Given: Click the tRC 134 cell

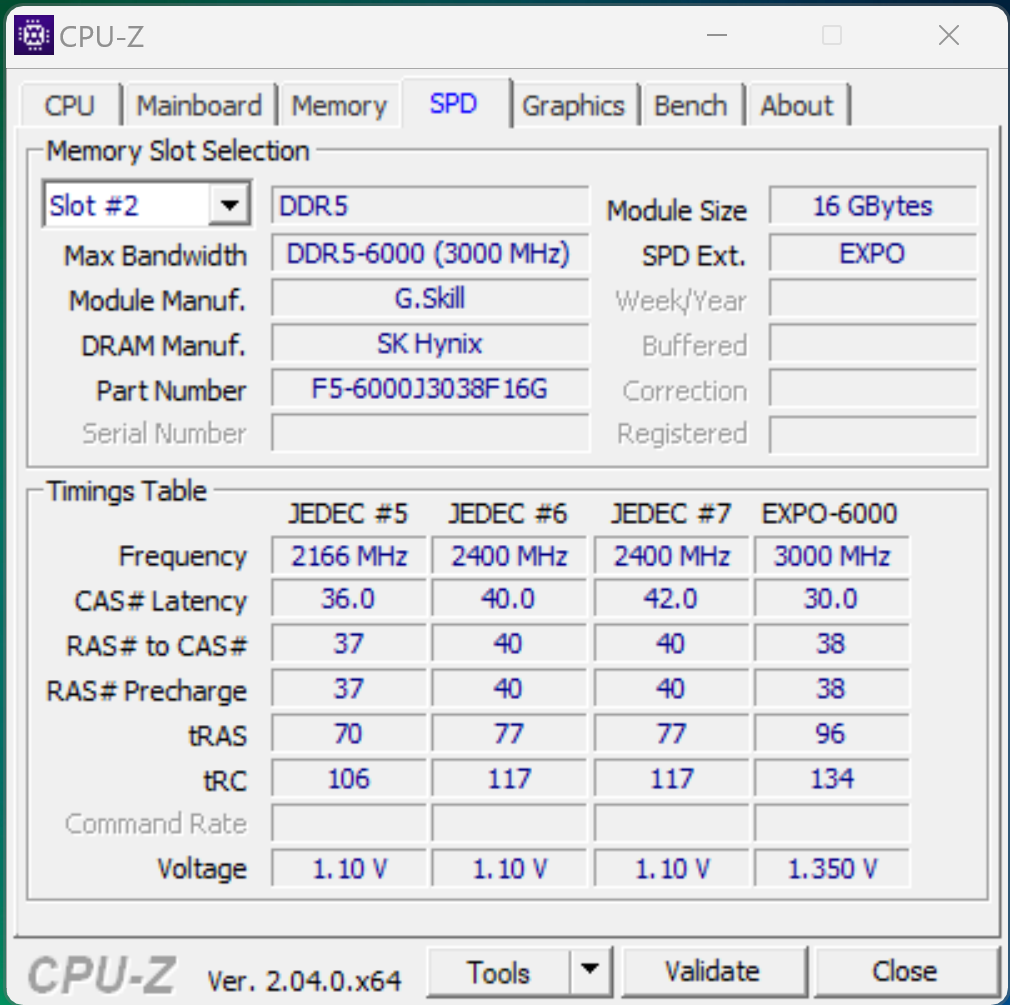Looking at the screenshot, I should pos(832,779).
